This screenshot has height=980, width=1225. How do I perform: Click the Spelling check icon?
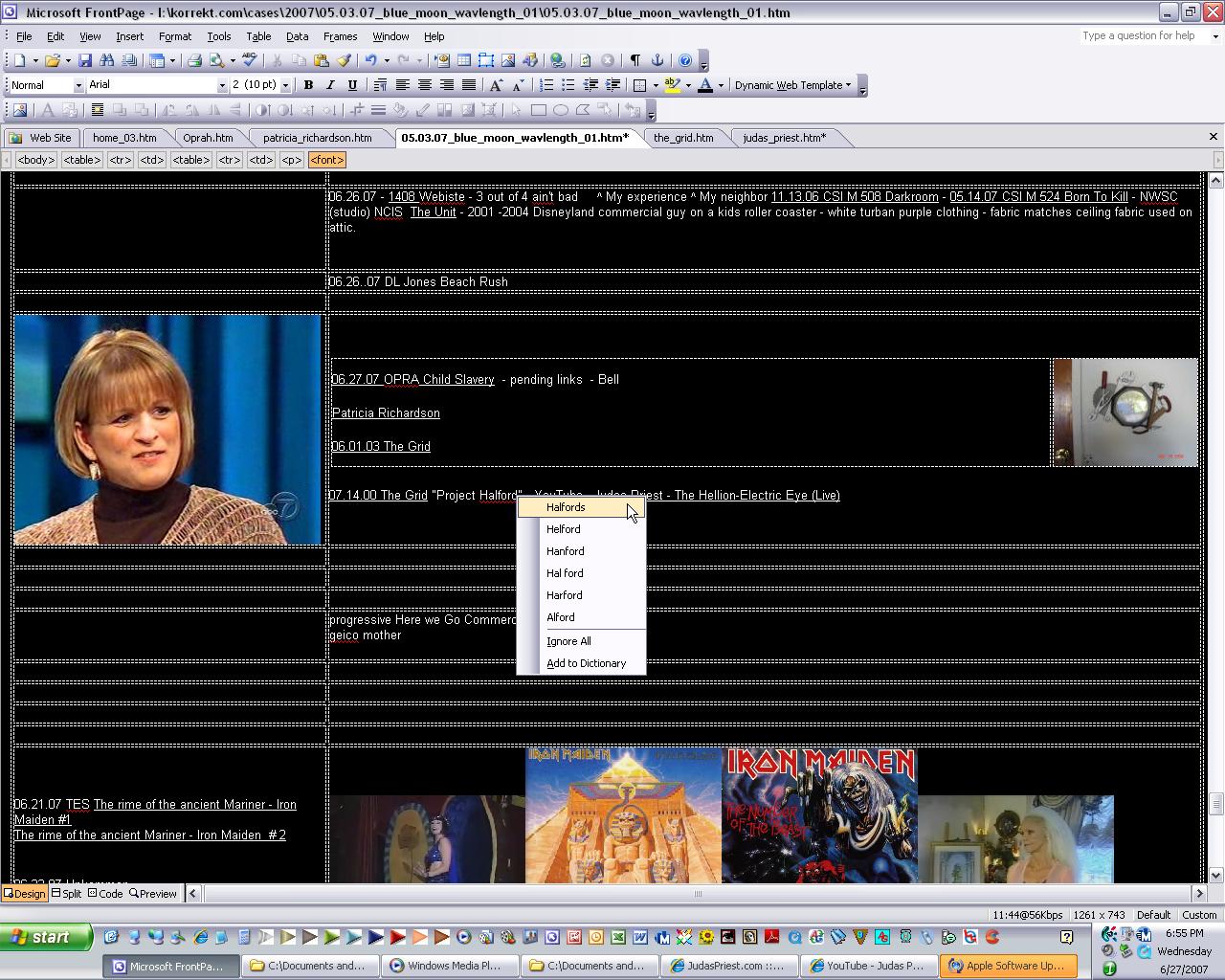pyautogui.click(x=249, y=60)
